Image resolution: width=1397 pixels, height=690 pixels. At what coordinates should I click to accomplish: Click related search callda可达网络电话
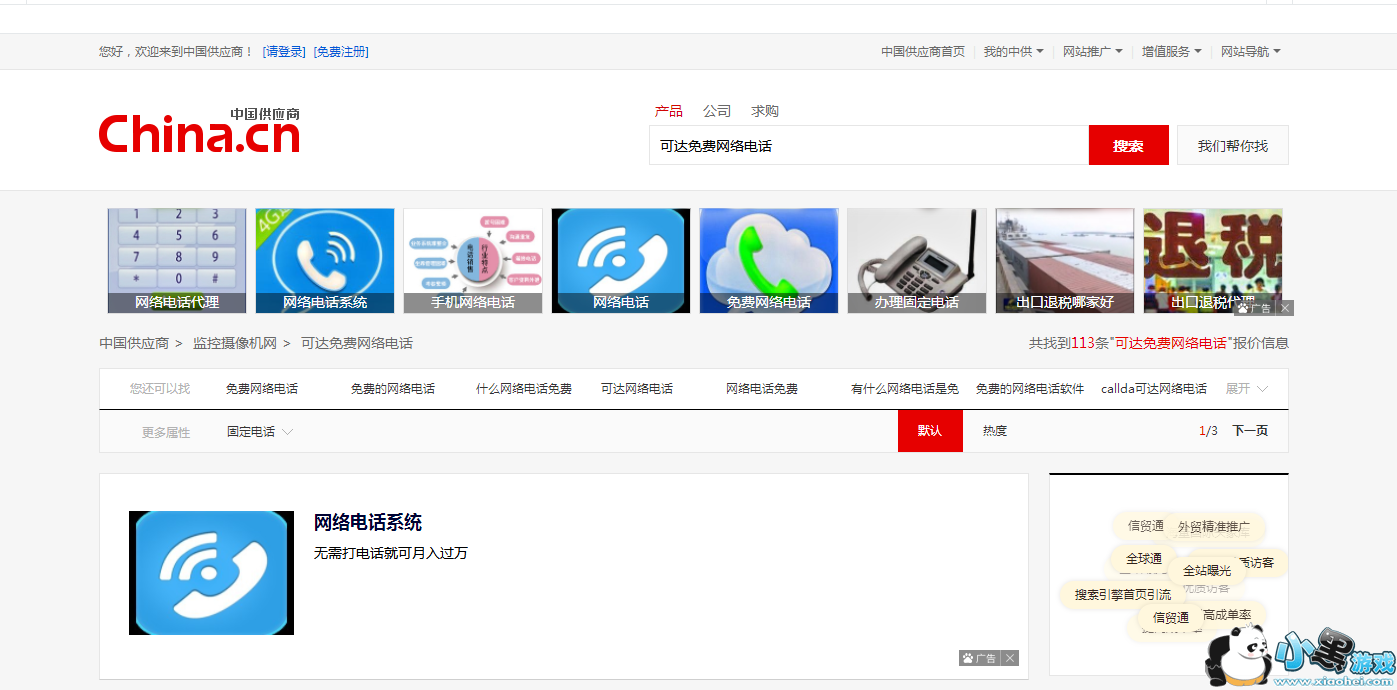1154,388
